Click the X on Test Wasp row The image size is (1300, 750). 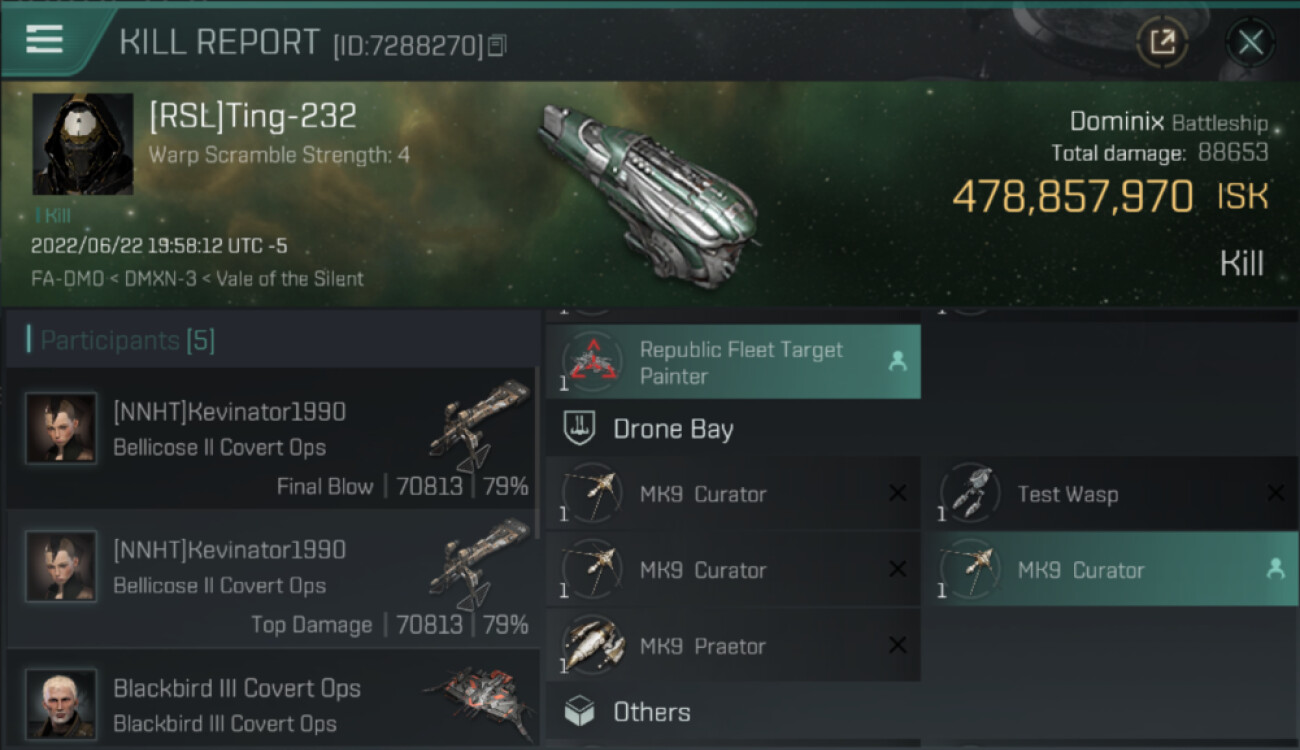click(1275, 493)
